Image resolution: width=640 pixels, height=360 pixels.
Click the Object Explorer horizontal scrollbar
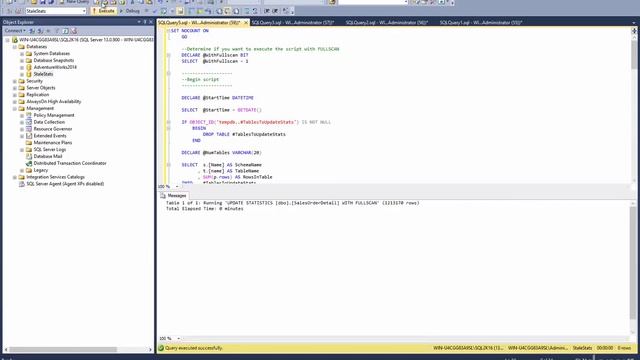click(78, 350)
